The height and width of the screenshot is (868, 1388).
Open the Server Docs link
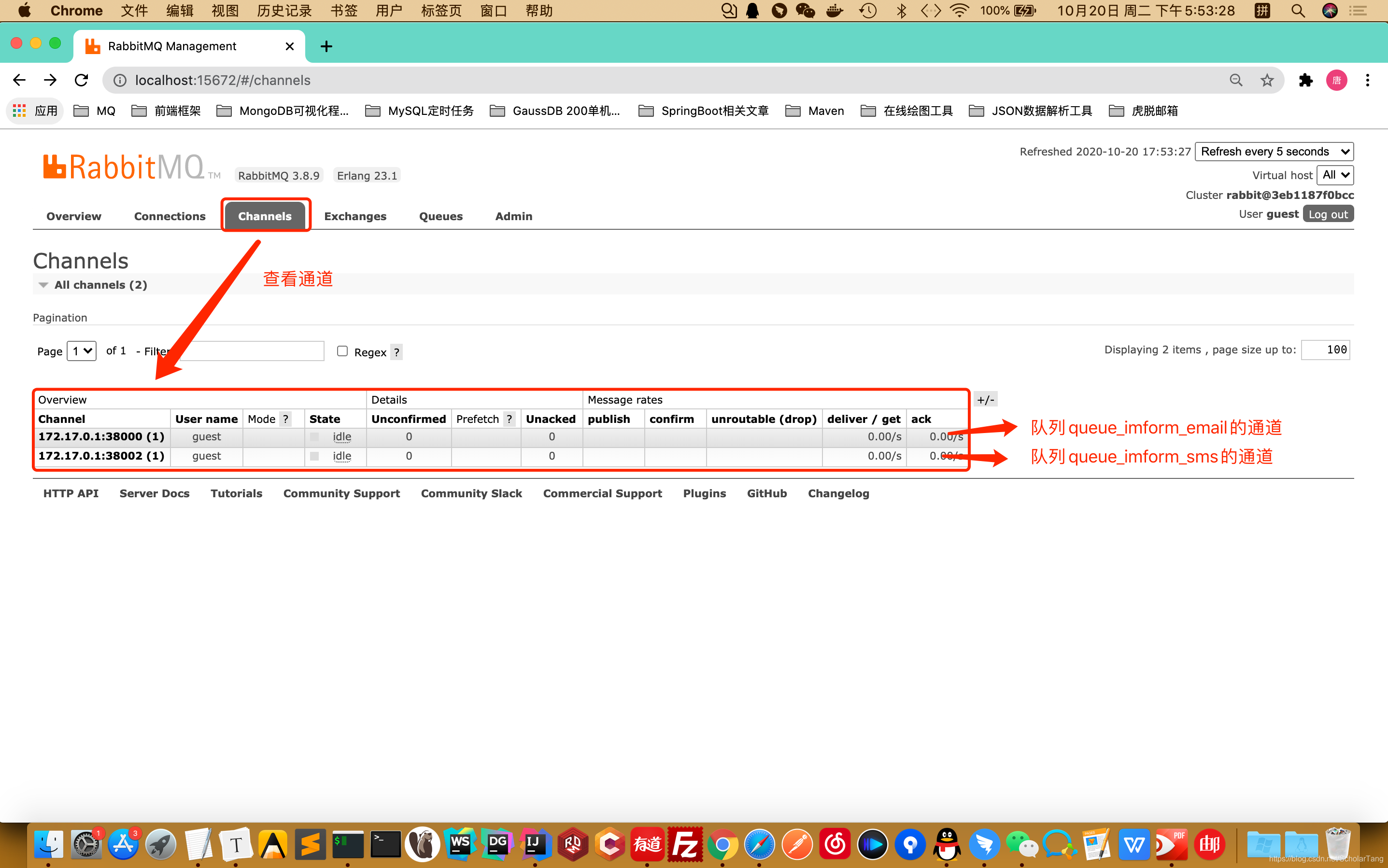[155, 494]
